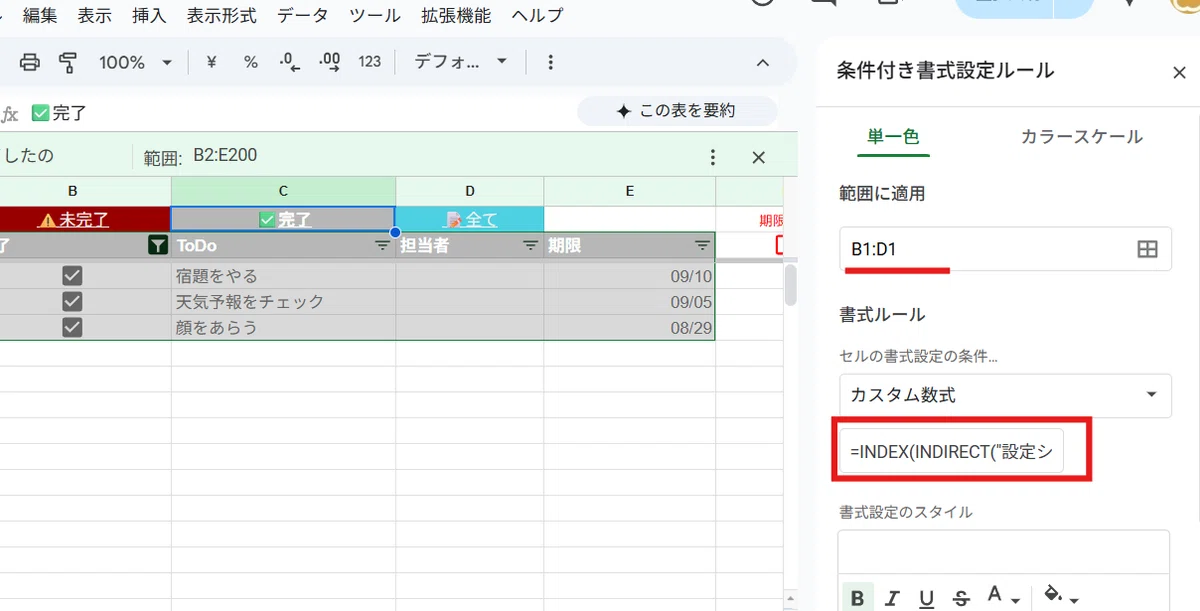Click the vertical scrollbar of the sheet

pos(791,286)
